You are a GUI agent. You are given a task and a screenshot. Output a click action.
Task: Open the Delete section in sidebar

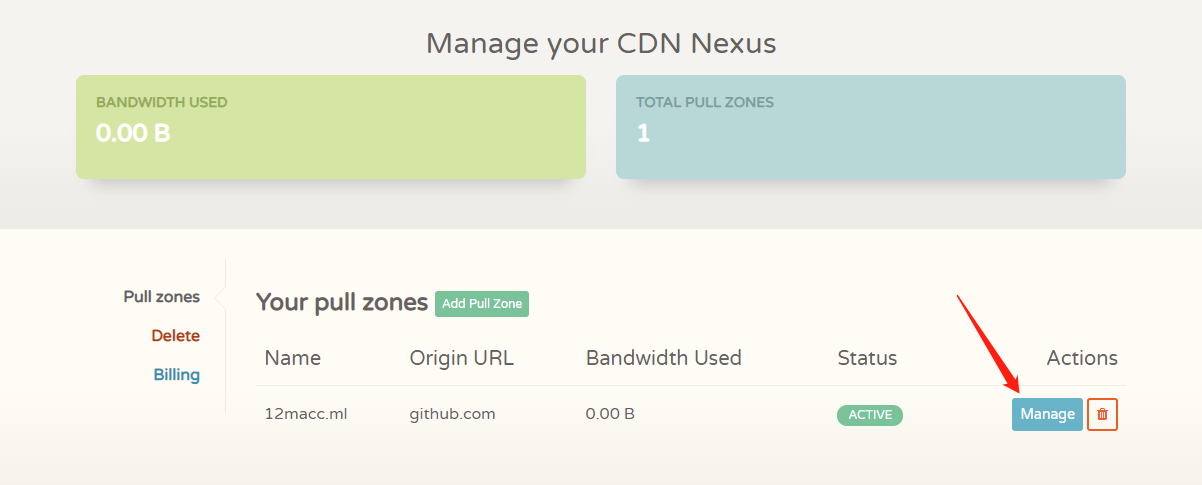coord(175,336)
